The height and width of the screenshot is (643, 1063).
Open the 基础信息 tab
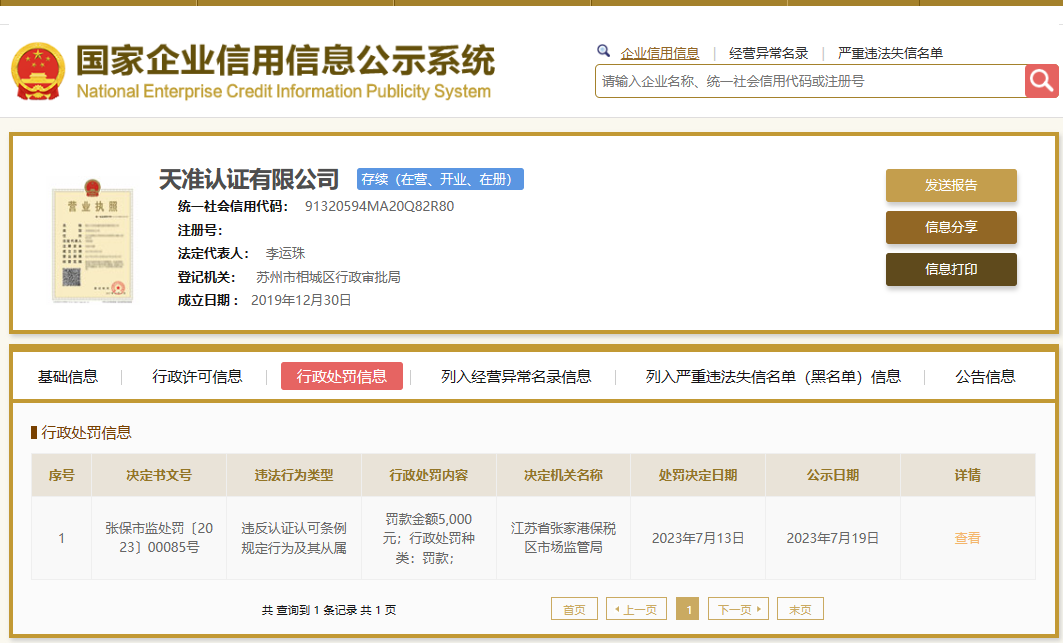coord(68,376)
